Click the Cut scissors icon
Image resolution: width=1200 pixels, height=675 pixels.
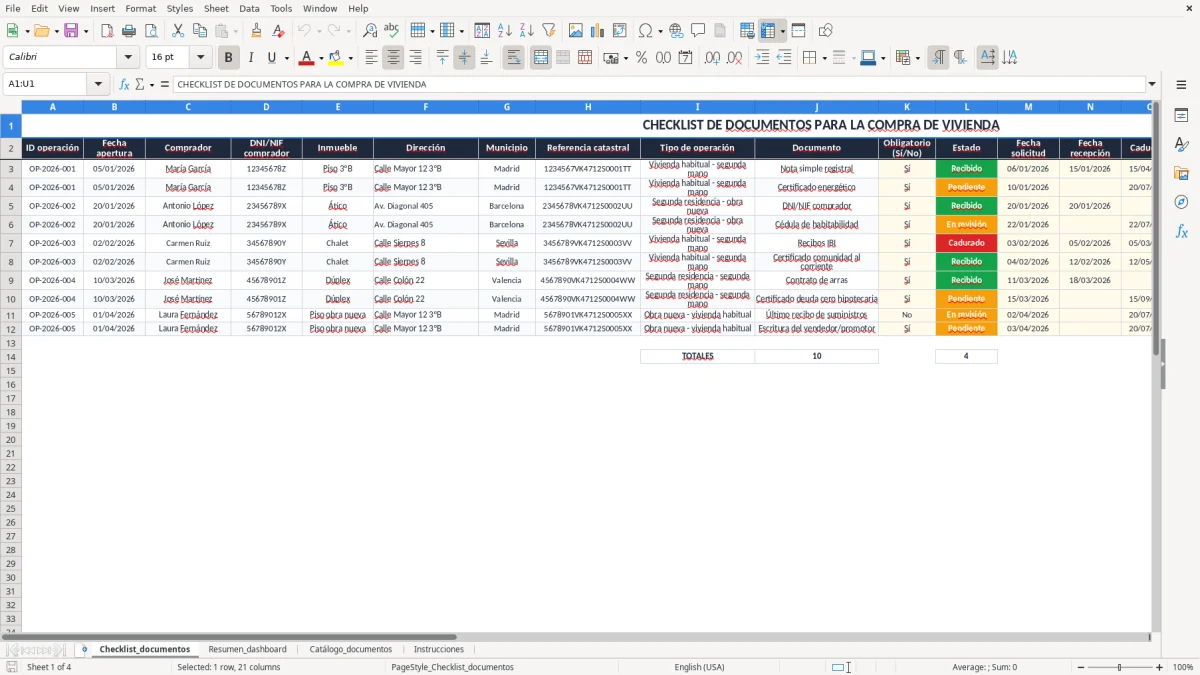(178, 31)
